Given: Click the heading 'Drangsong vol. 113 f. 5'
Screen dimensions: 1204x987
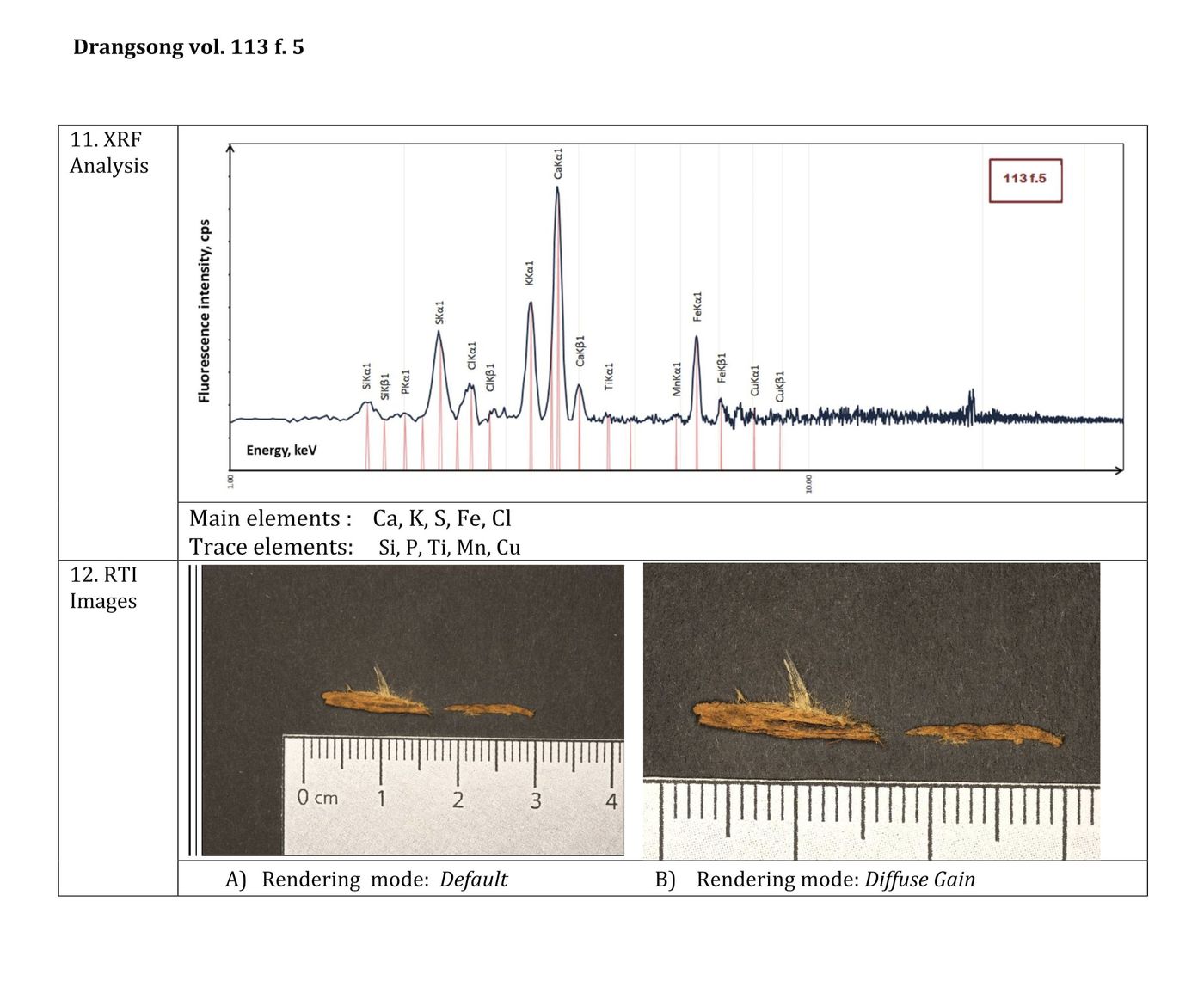Looking at the screenshot, I should tap(188, 46).
